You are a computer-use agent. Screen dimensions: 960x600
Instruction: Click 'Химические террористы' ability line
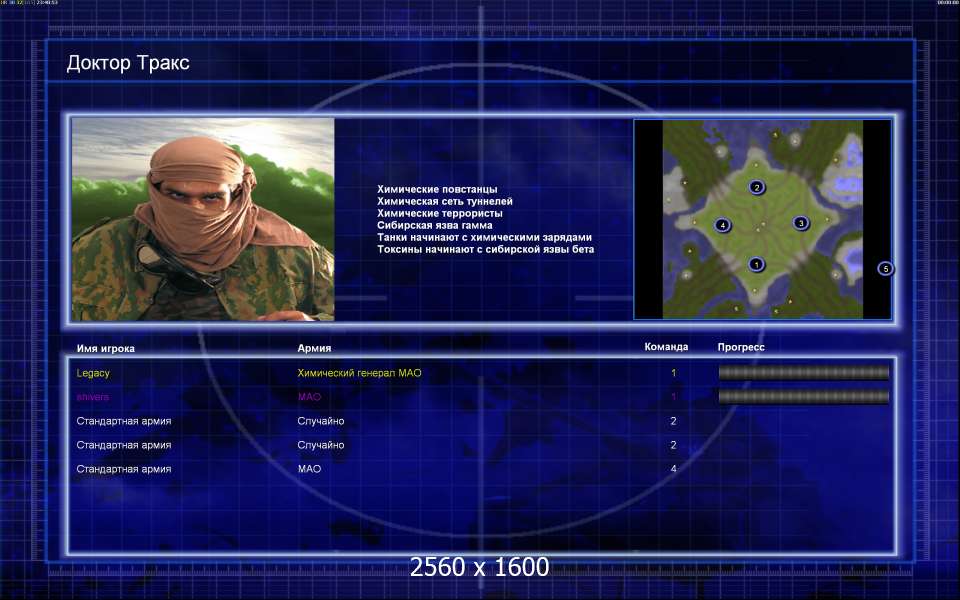pos(440,213)
